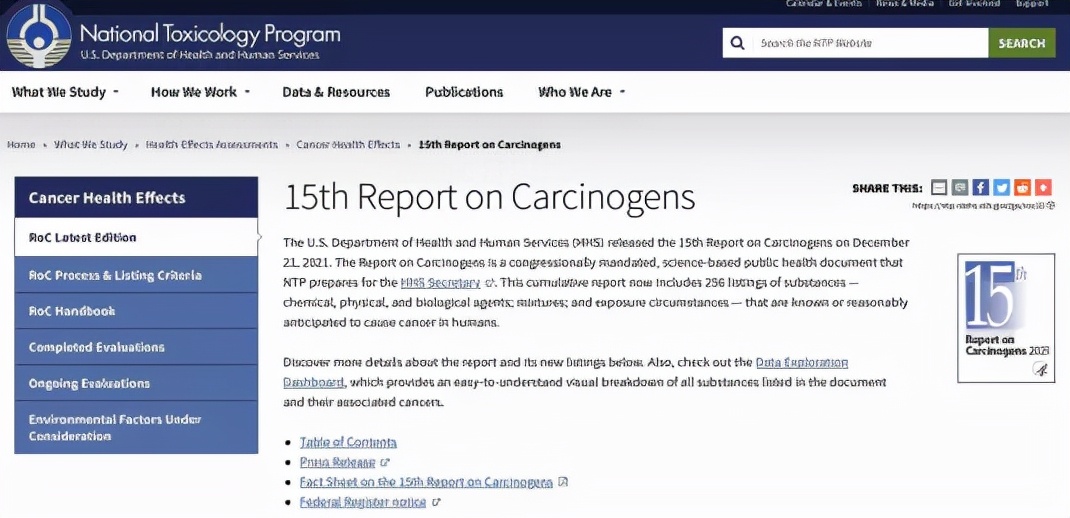Viewport: 1070px width, 518px height.
Task: Open the Table of Contents link
Action: [x=348, y=442]
